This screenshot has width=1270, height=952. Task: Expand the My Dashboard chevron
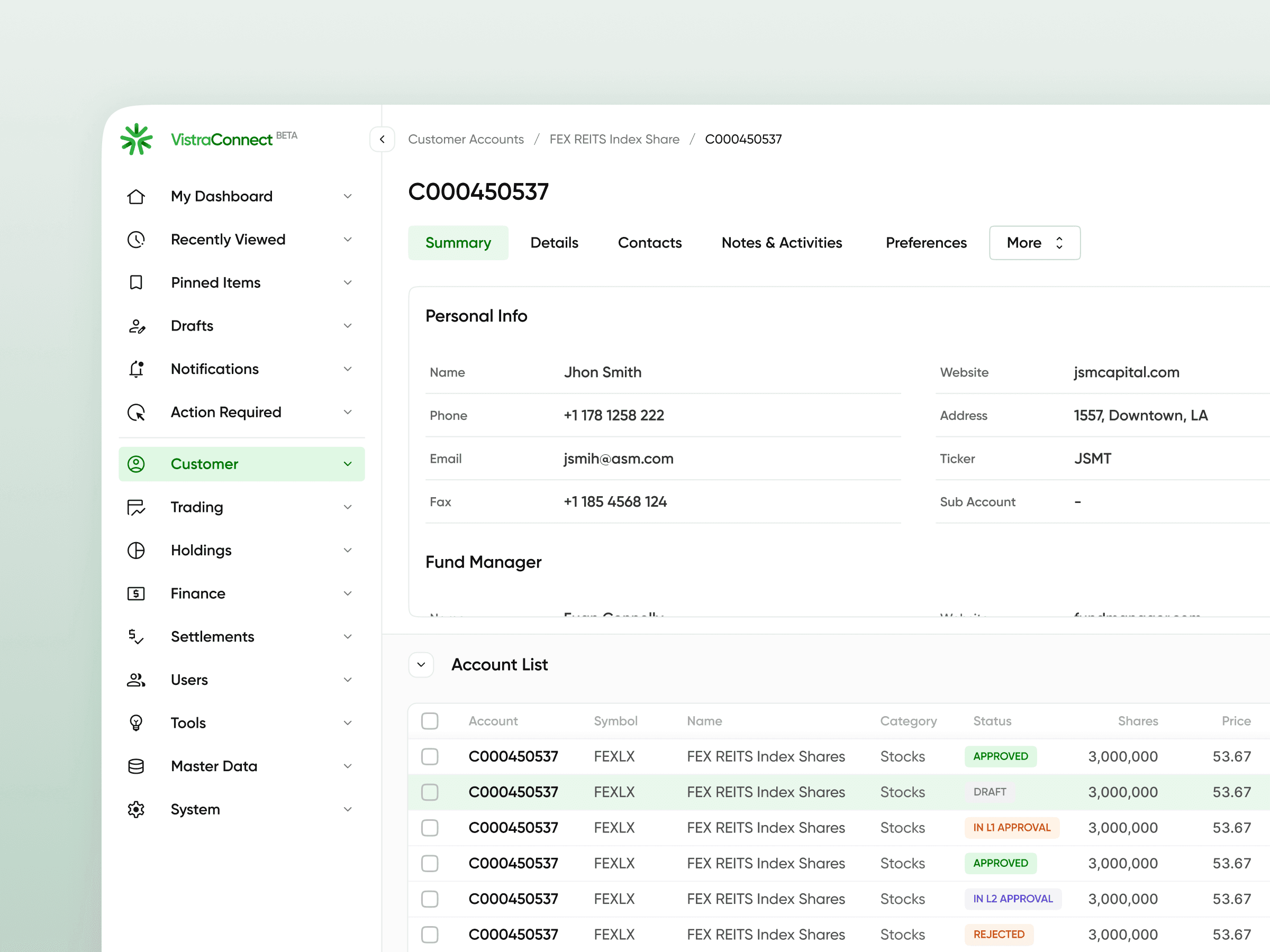pos(348,196)
